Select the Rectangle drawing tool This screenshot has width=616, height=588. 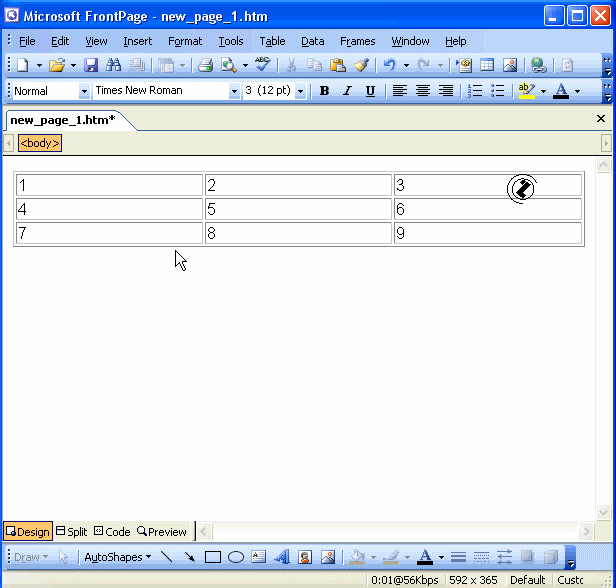pos(213,557)
